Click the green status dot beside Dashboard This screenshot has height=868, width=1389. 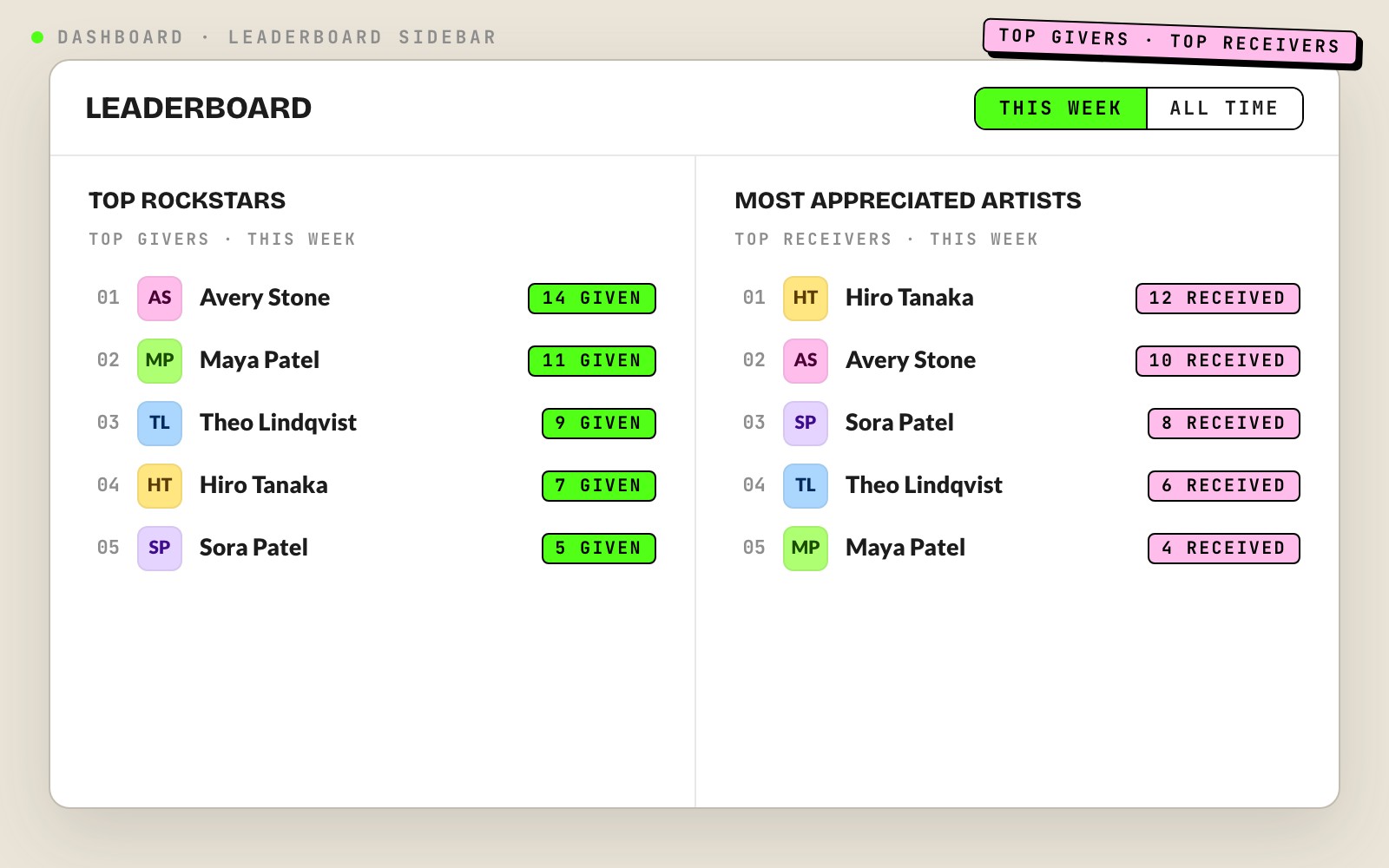tap(37, 37)
